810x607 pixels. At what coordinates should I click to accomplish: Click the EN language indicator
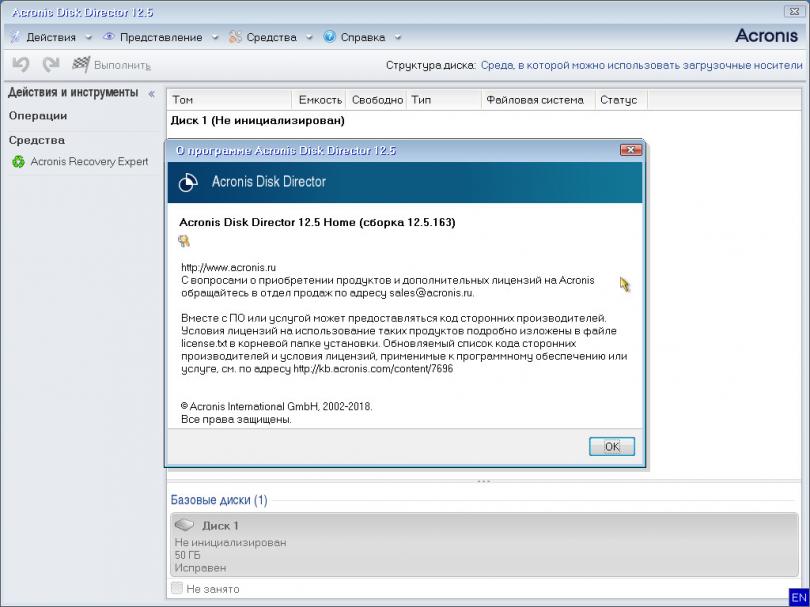tap(798, 597)
